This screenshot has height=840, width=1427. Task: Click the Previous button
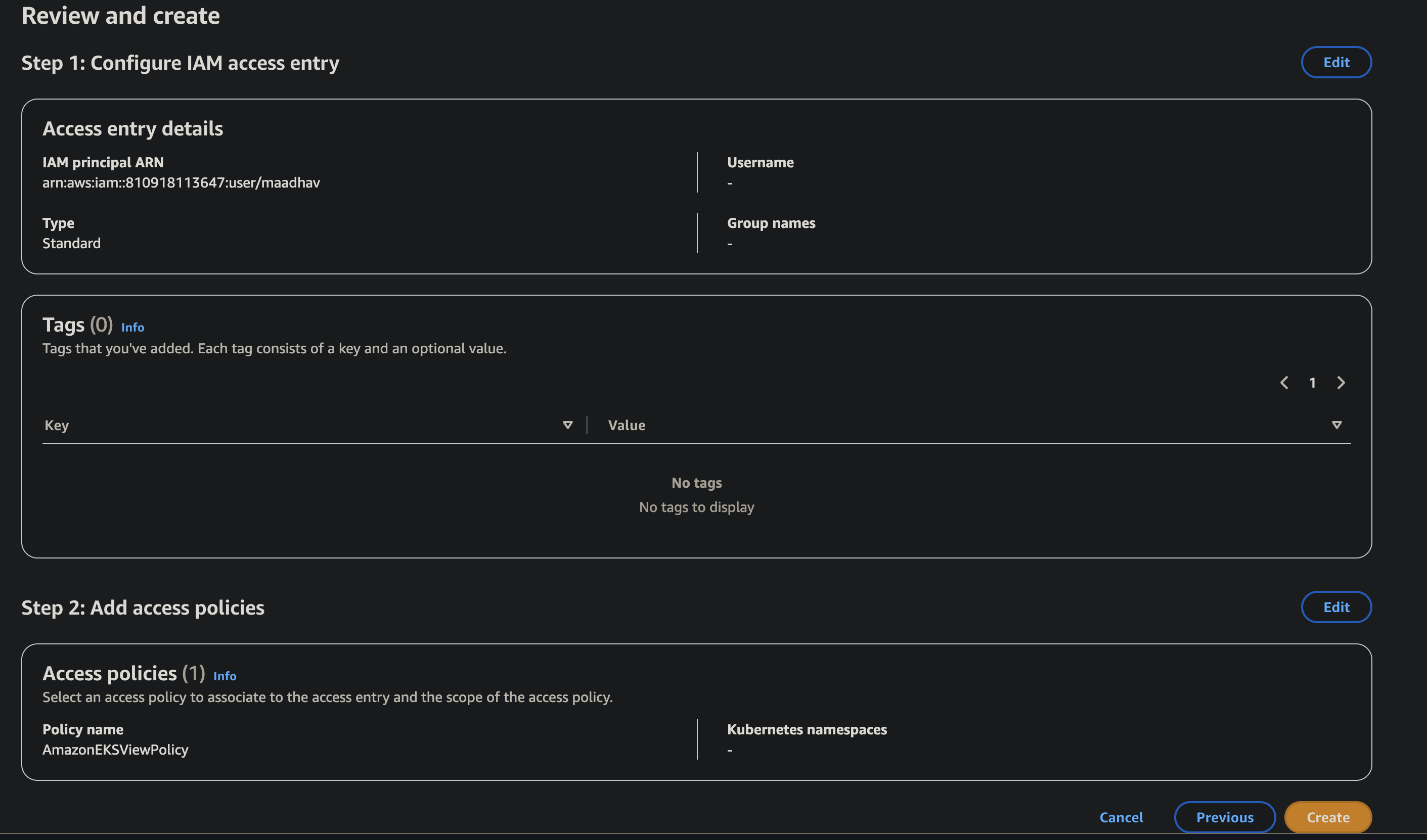coord(1224,817)
